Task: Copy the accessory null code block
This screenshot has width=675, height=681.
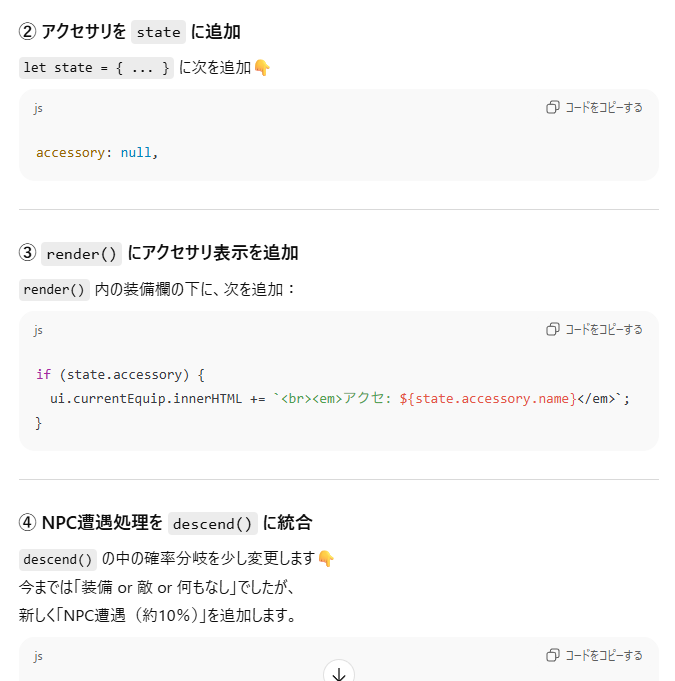Action: pos(594,107)
